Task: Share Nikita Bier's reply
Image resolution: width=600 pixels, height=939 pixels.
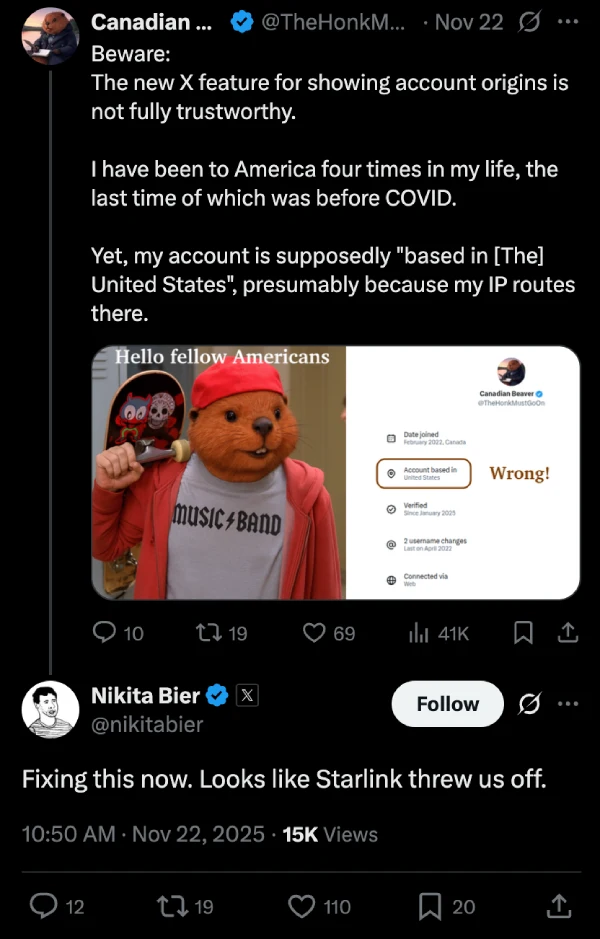Action: 559,906
